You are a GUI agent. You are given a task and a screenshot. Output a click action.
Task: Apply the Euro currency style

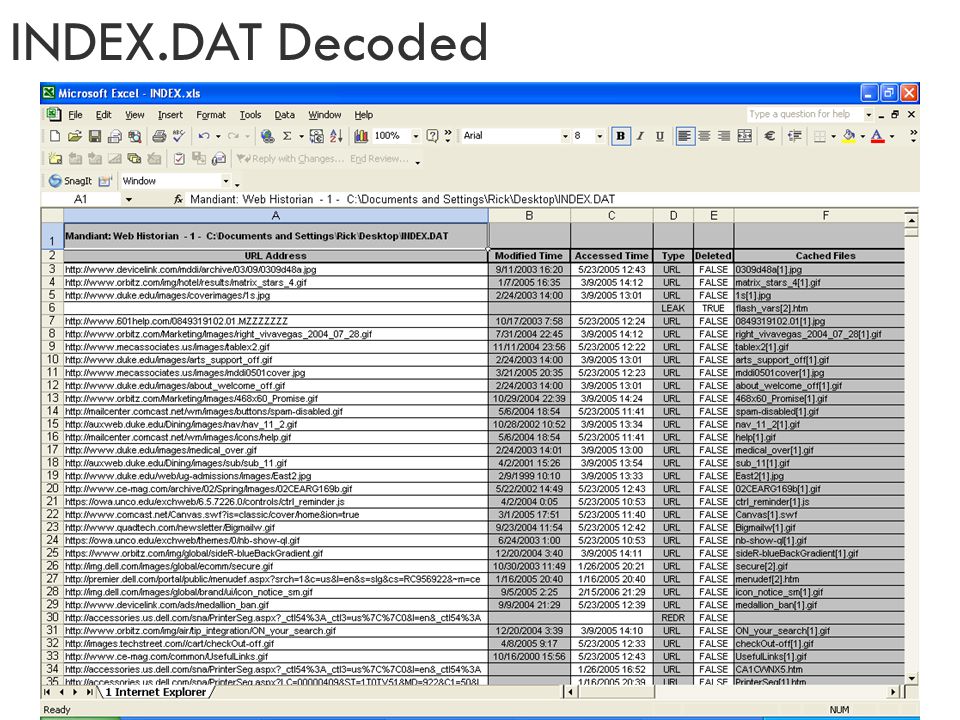tap(770, 136)
